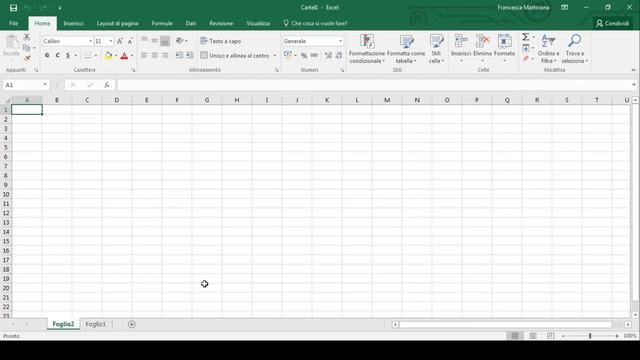
Task: Align cell text right
Action: click(165, 55)
